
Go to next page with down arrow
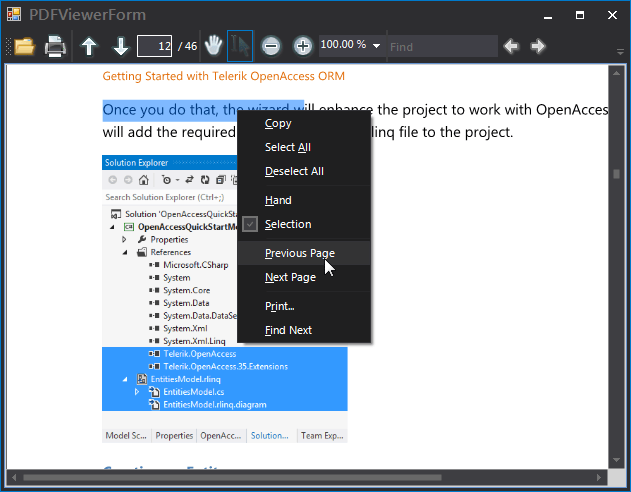121,46
